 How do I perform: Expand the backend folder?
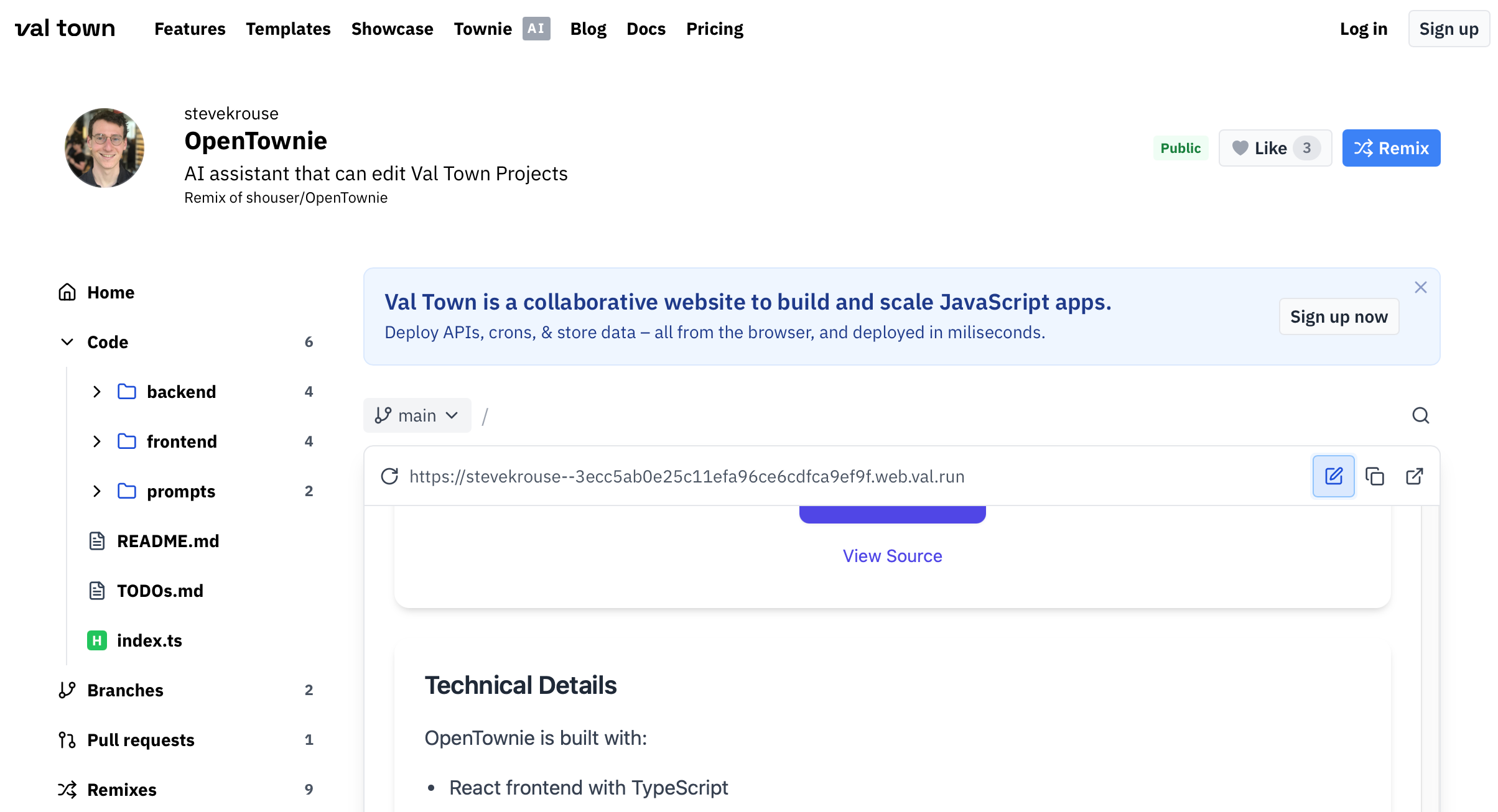coord(97,392)
